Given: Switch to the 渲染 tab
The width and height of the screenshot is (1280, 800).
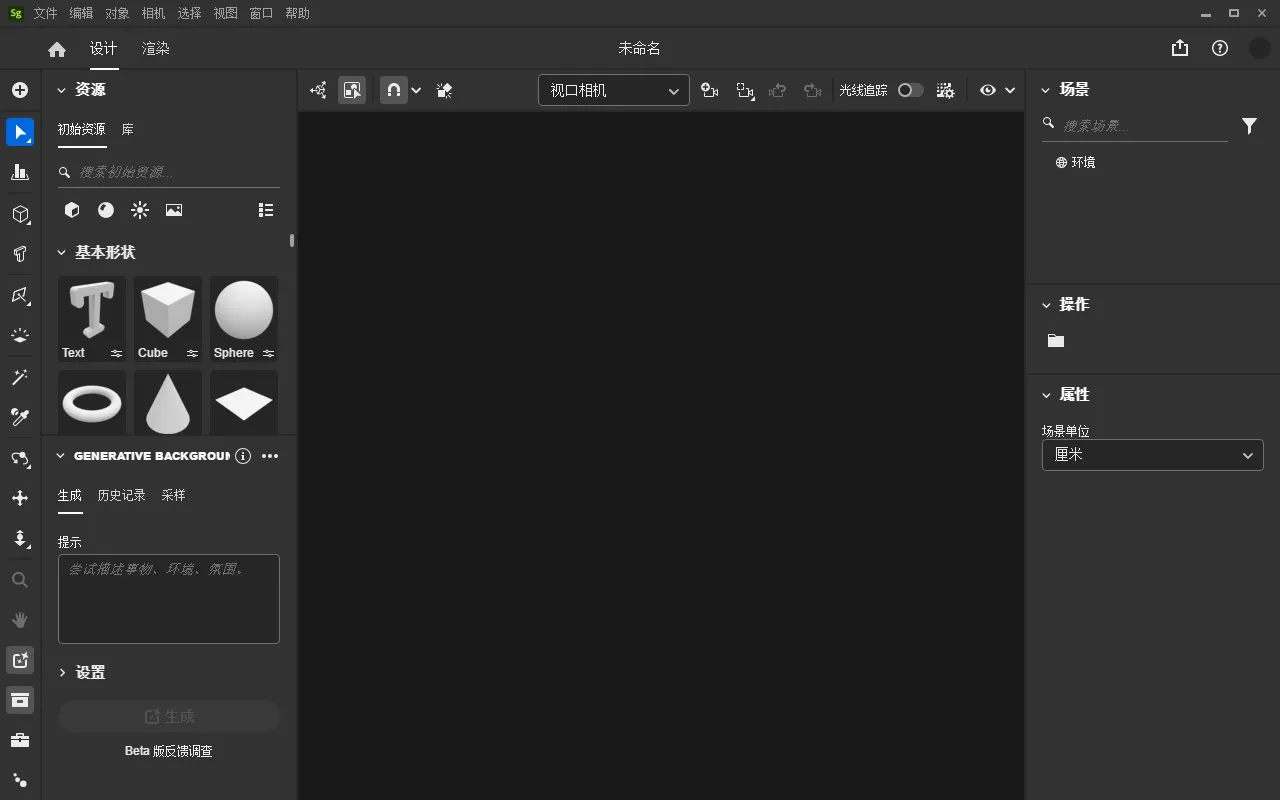Looking at the screenshot, I should (x=155, y=49).
